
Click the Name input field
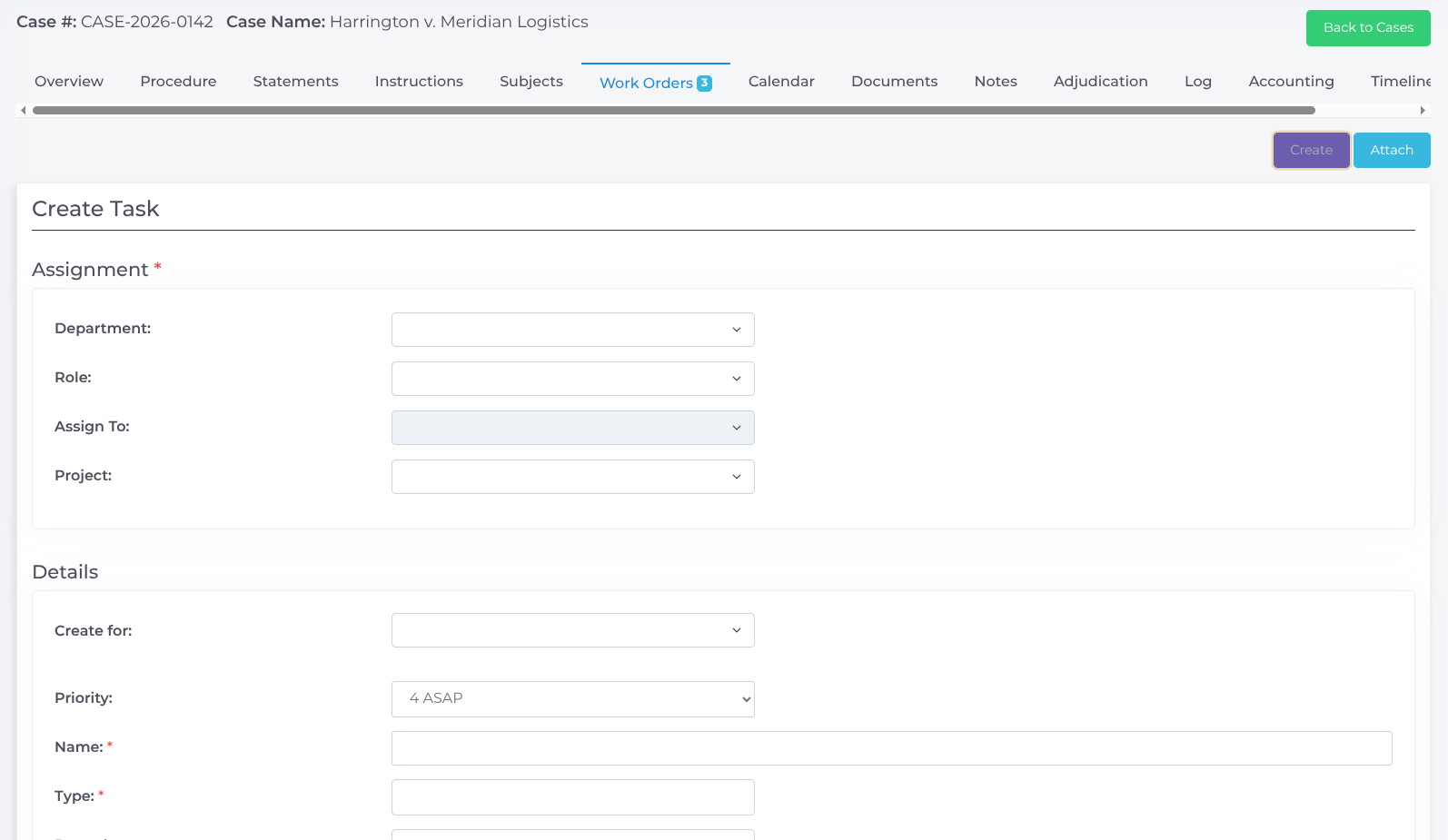[892, 748]
